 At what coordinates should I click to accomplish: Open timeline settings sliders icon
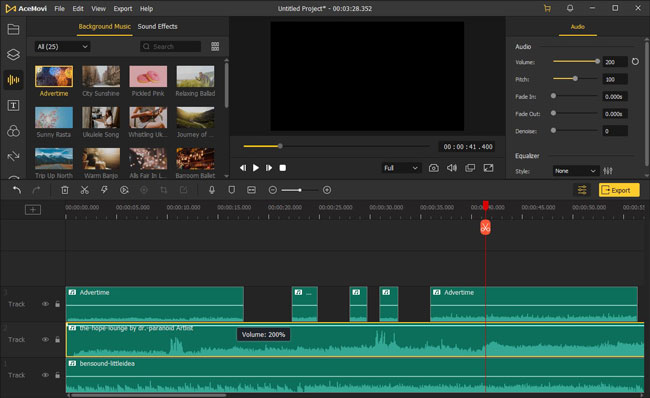[582, 190]
